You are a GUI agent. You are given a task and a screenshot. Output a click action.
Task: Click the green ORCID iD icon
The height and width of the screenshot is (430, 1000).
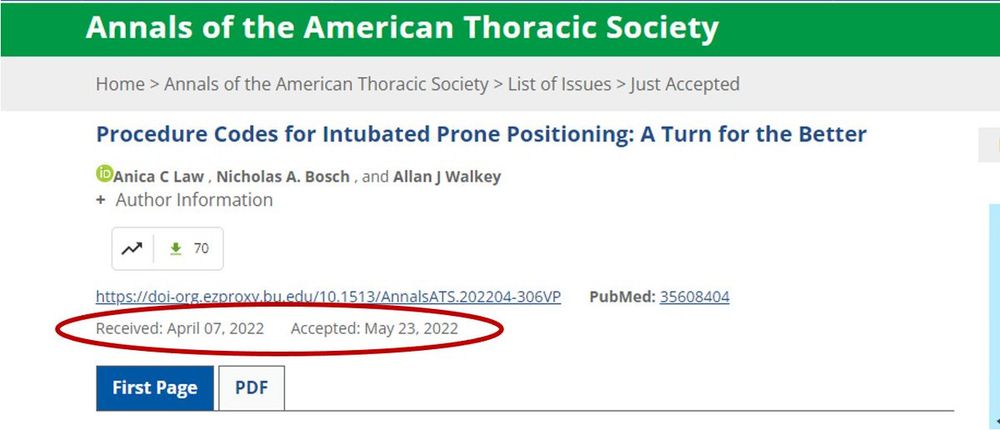coord(105,174)
